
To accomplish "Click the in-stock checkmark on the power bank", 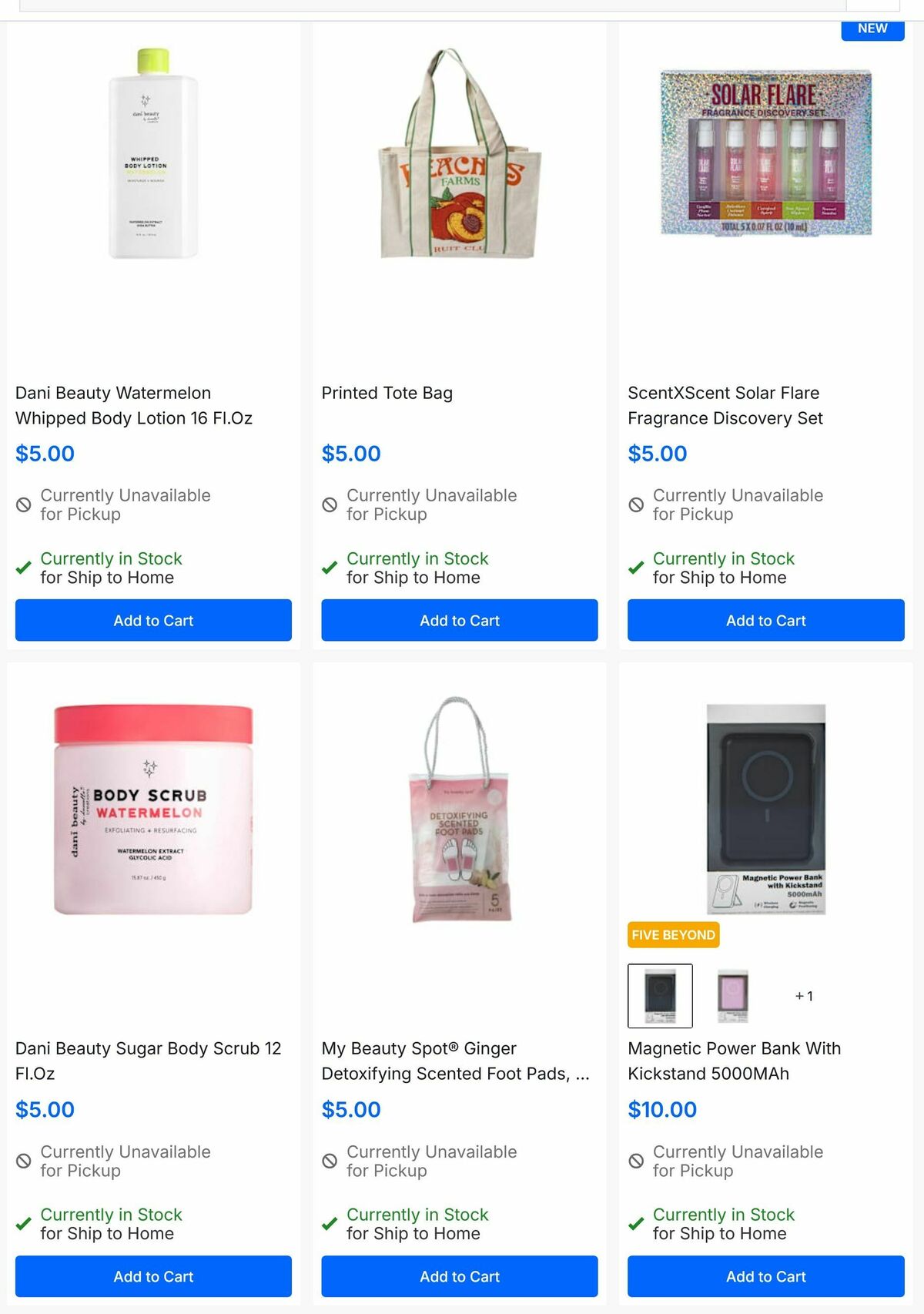I will [x=635, y=1225].
